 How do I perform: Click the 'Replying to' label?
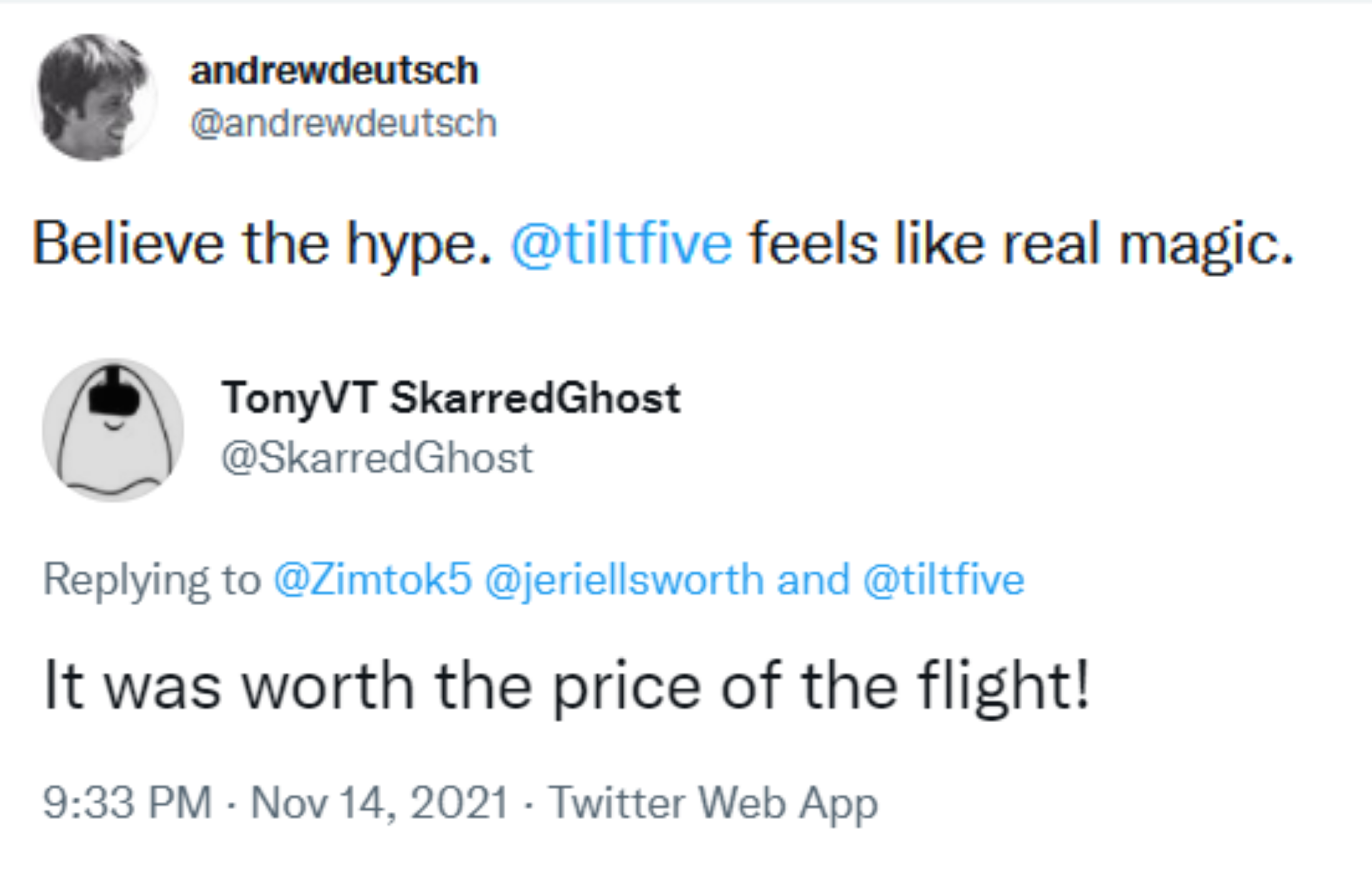pyautogui.click(x=151, y=579)
